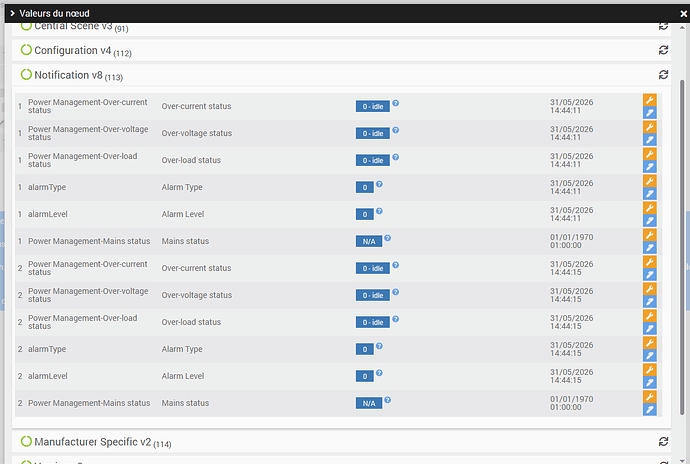Click blue edit icon for endpoint 2 alarmType row
690x464 pixels.
tap(650, 355)
